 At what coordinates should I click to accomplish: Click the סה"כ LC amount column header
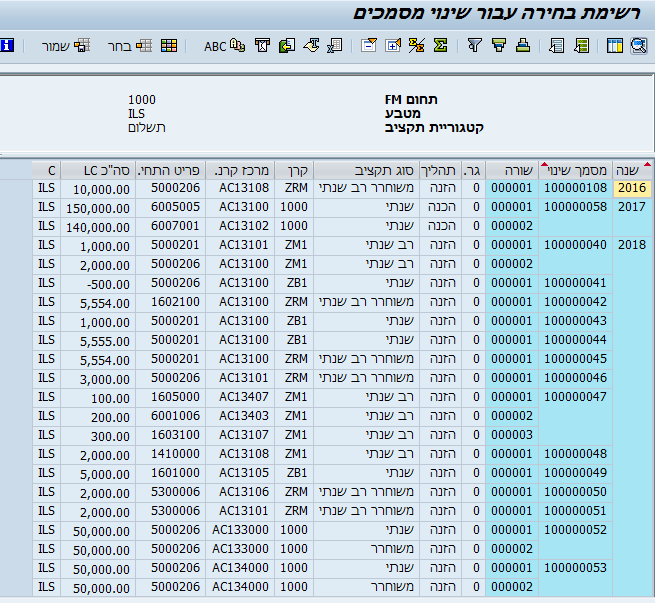(98, 170)
